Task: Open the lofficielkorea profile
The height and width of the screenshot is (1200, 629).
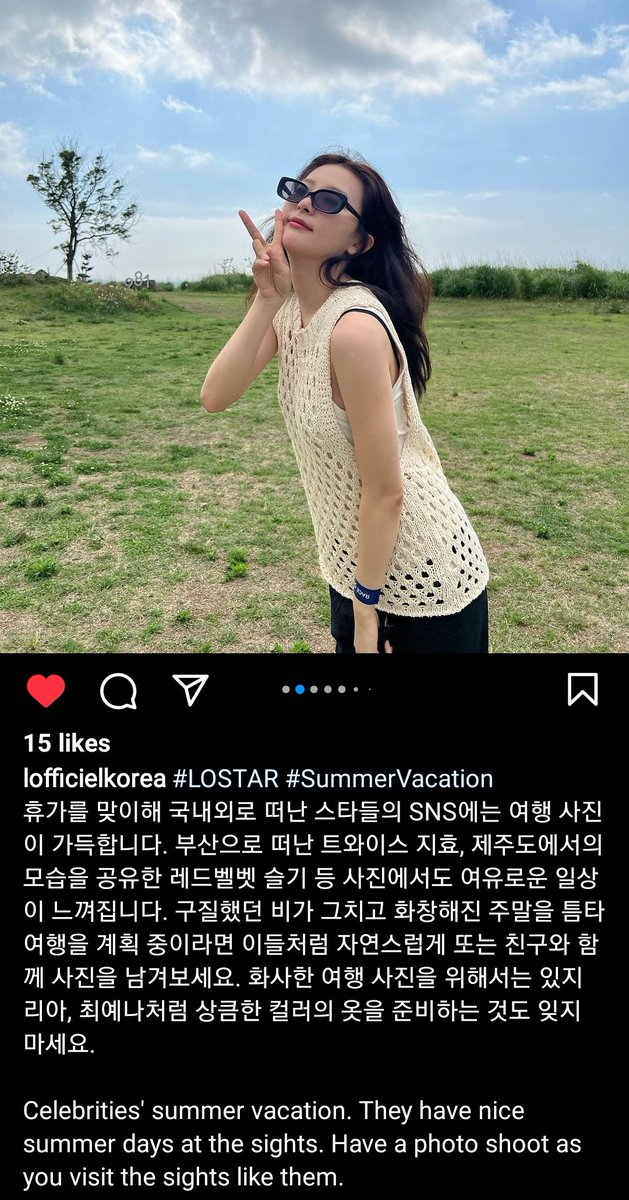Action: point(95,779)
